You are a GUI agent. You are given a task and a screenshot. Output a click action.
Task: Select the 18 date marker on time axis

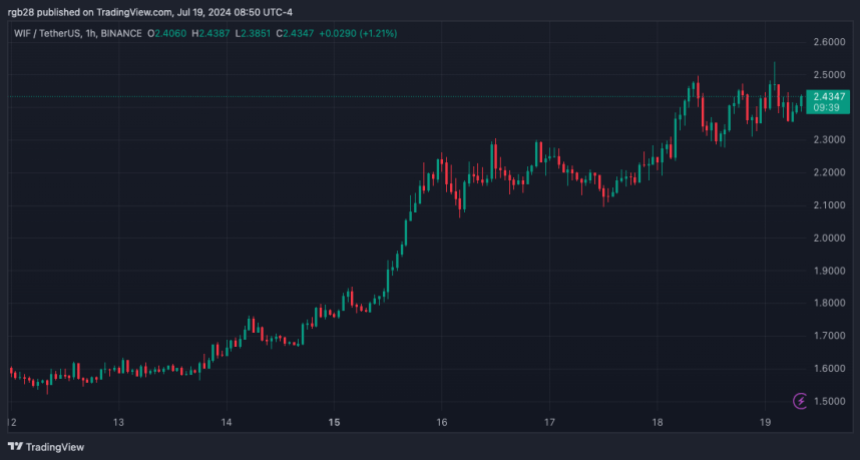(x=658, y=422)
